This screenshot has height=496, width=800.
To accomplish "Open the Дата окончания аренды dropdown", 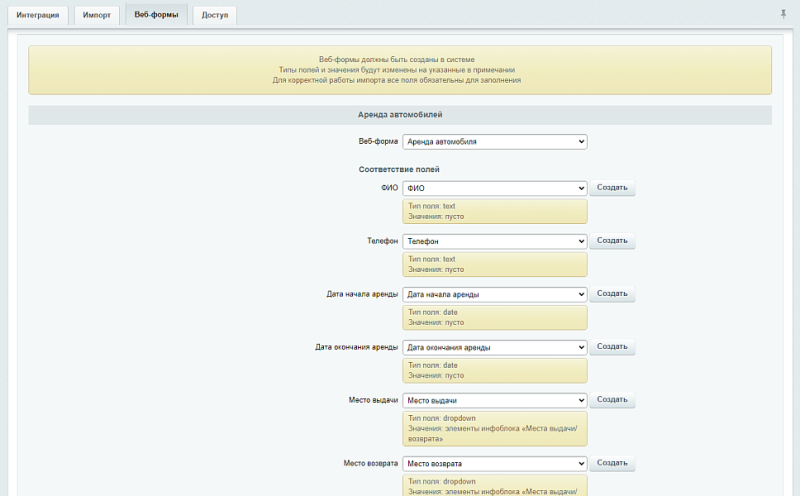I will [x=494, y=347].
